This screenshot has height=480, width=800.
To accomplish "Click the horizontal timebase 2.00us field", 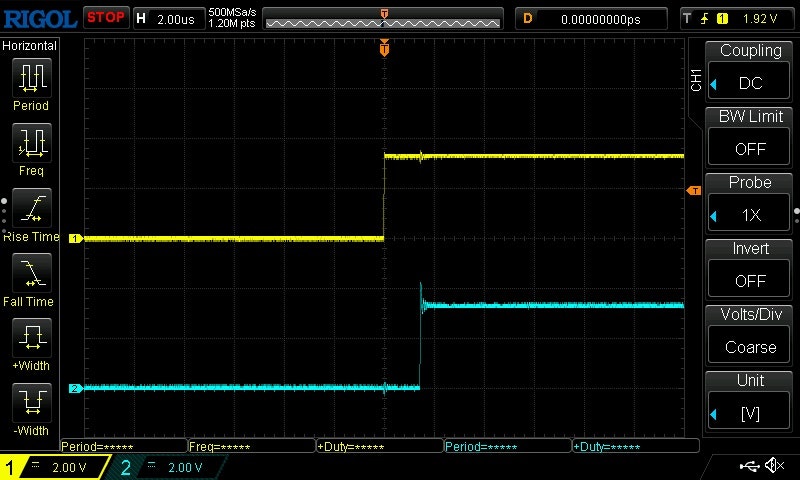I will [x=169, y=19].
